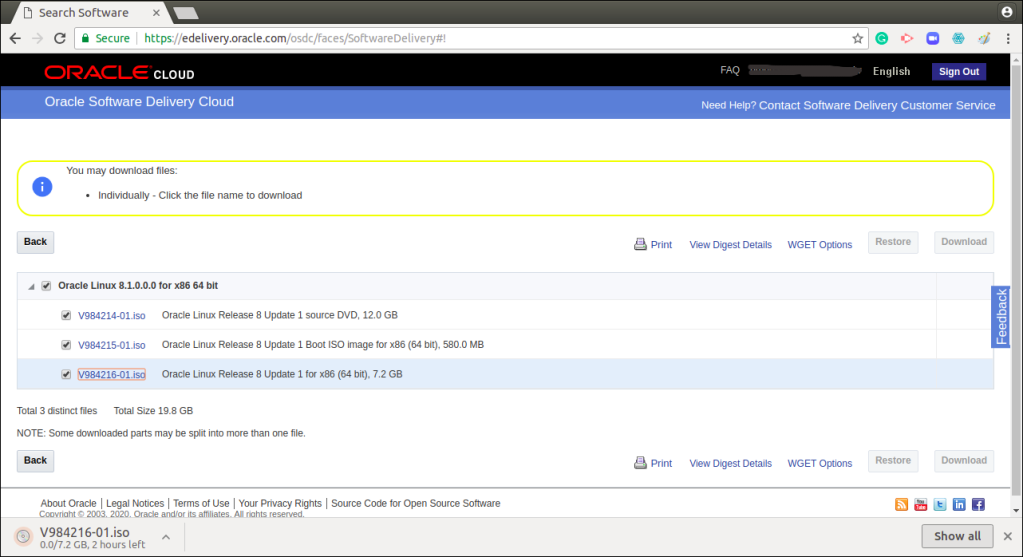Screen dimensions: 1023x557
Task: Open the Zoom extension icon
Action: click(x=932, y=38)
